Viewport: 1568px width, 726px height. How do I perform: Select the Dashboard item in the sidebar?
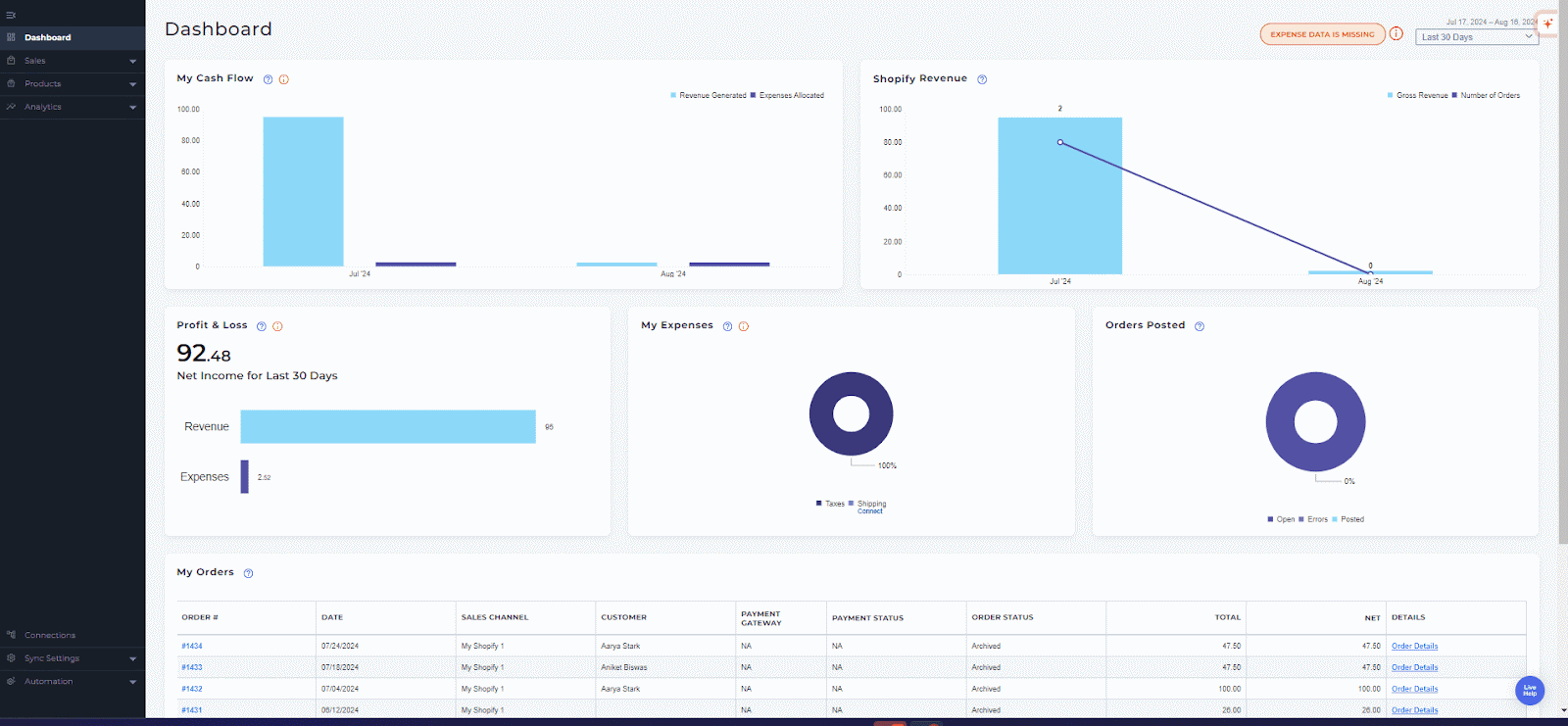click(x=48, y=37)
